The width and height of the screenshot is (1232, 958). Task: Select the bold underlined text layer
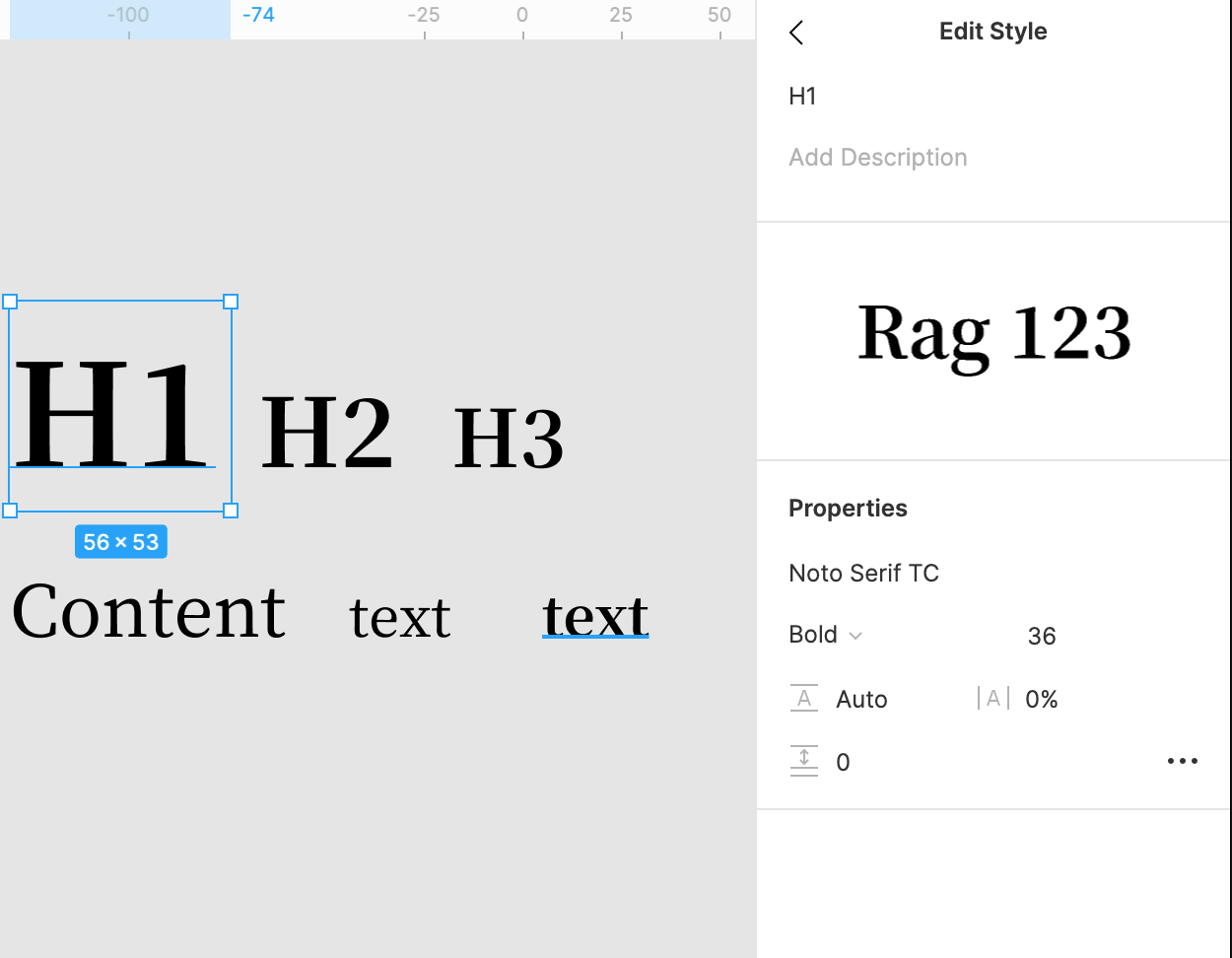coord(595,616)
